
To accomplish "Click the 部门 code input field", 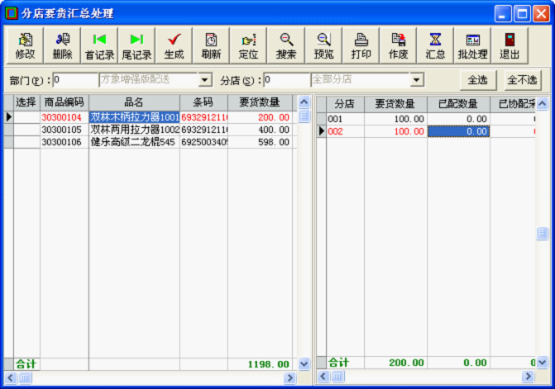I will (75, 80).
